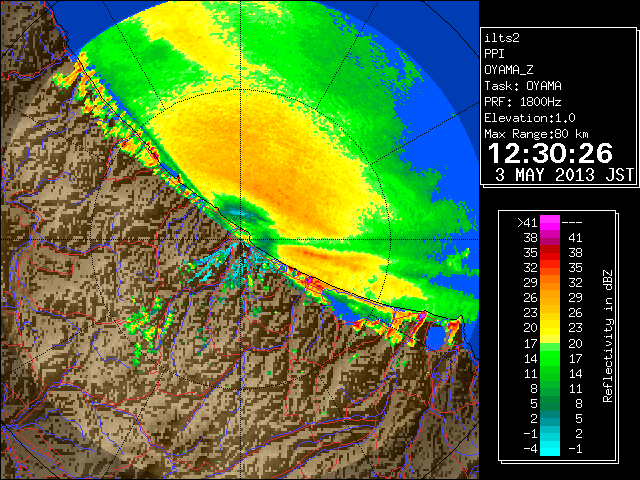Click the radar site at crosshair center
This screenshot has width=640, height=480.
241,240
